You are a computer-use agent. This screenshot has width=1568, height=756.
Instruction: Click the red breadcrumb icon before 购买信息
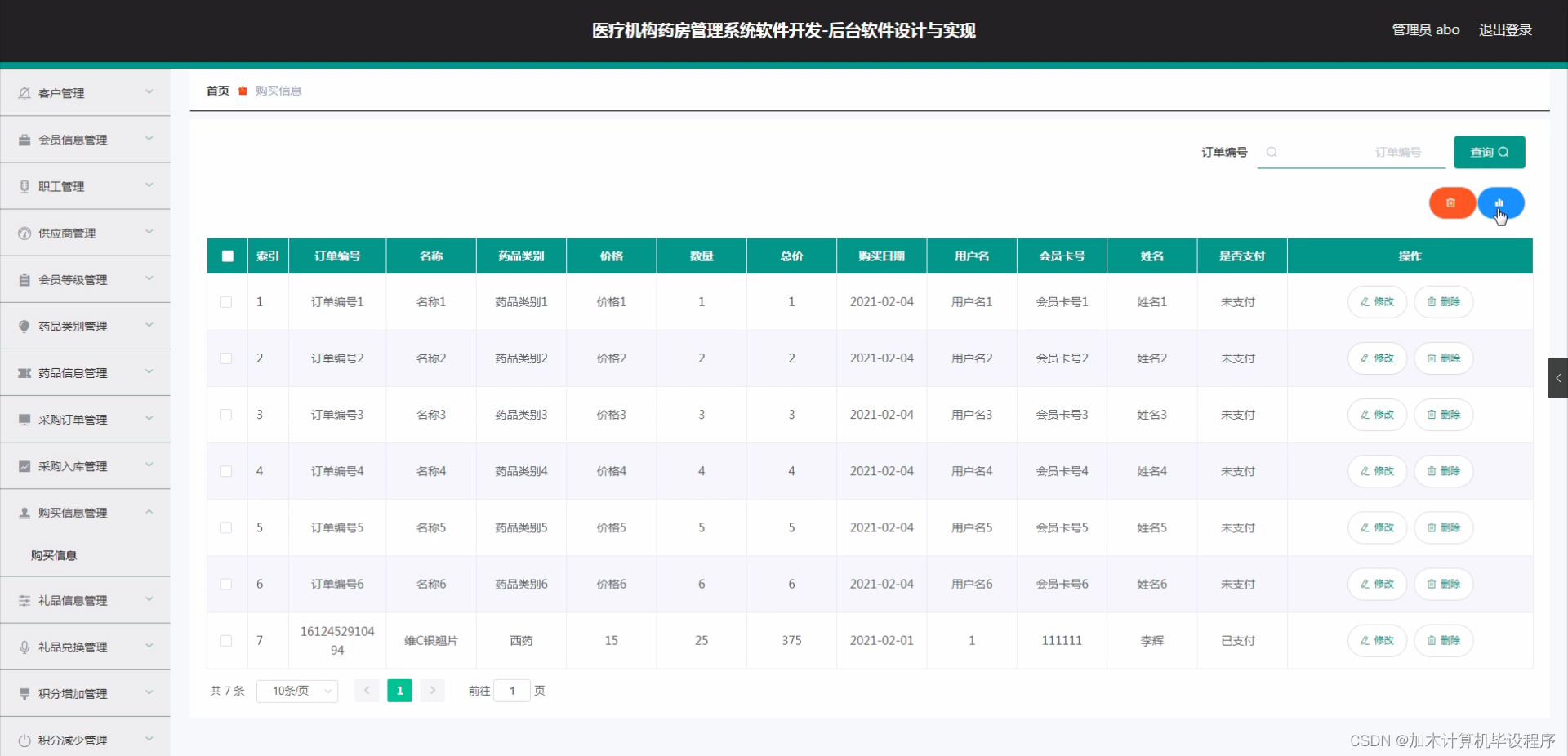point(243,91)
